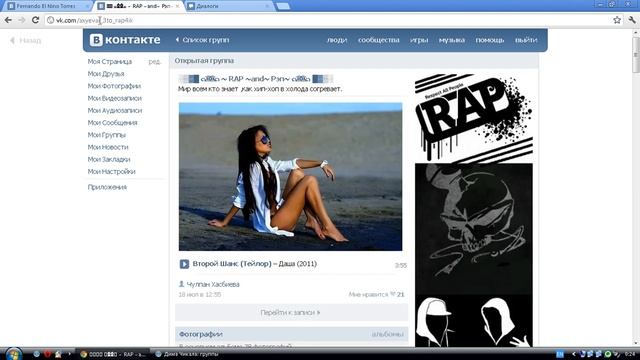Open a new browser tab
This screenshot has width=640, height=360.
(283, 6)
